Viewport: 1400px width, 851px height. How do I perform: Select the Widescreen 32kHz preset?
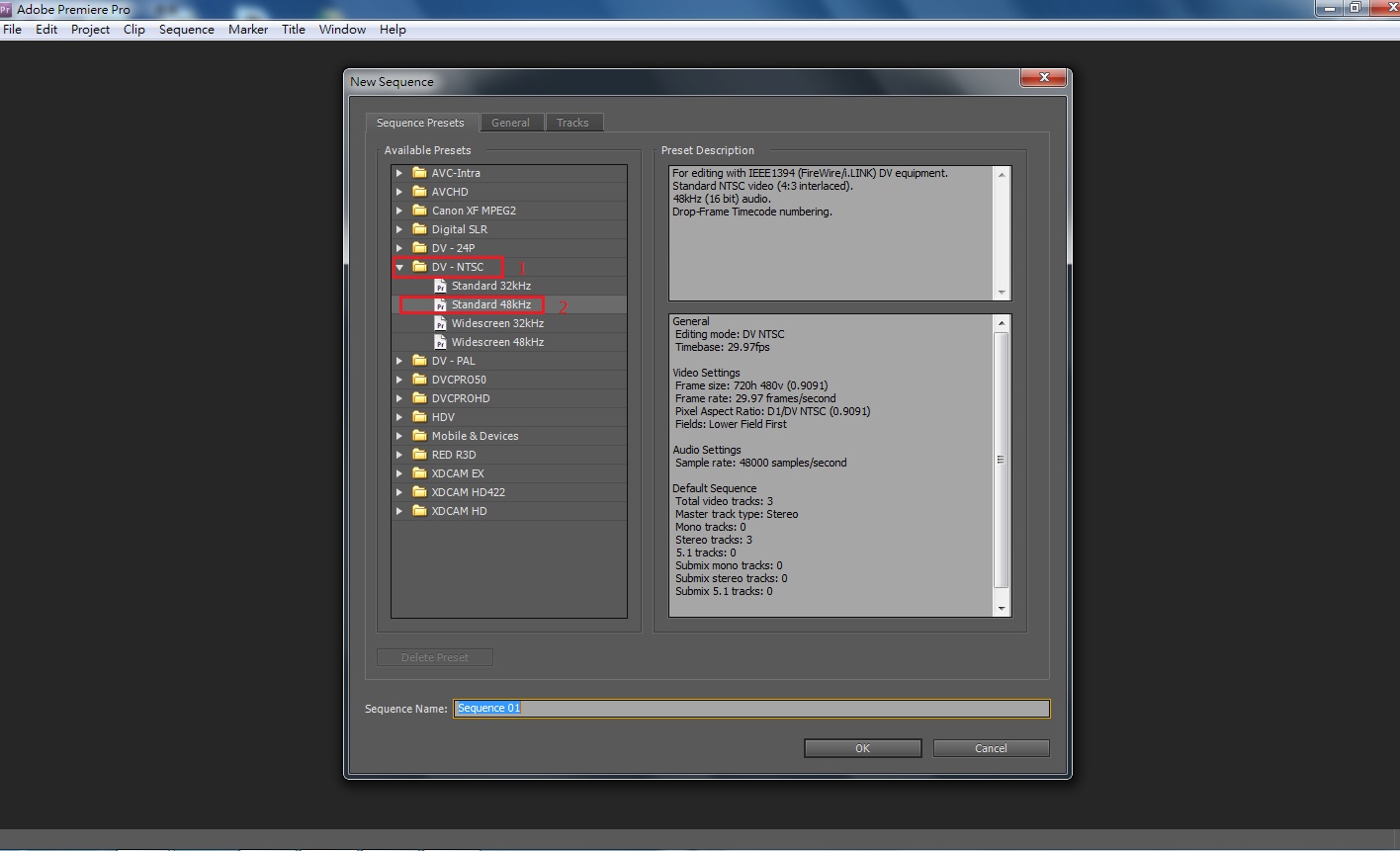pos(497,323)
